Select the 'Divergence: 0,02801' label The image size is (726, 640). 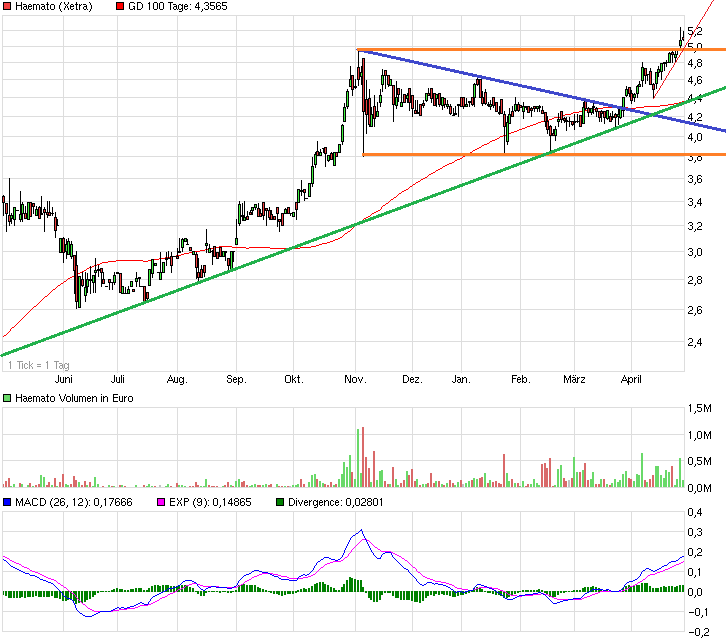(x=336, y=502)
